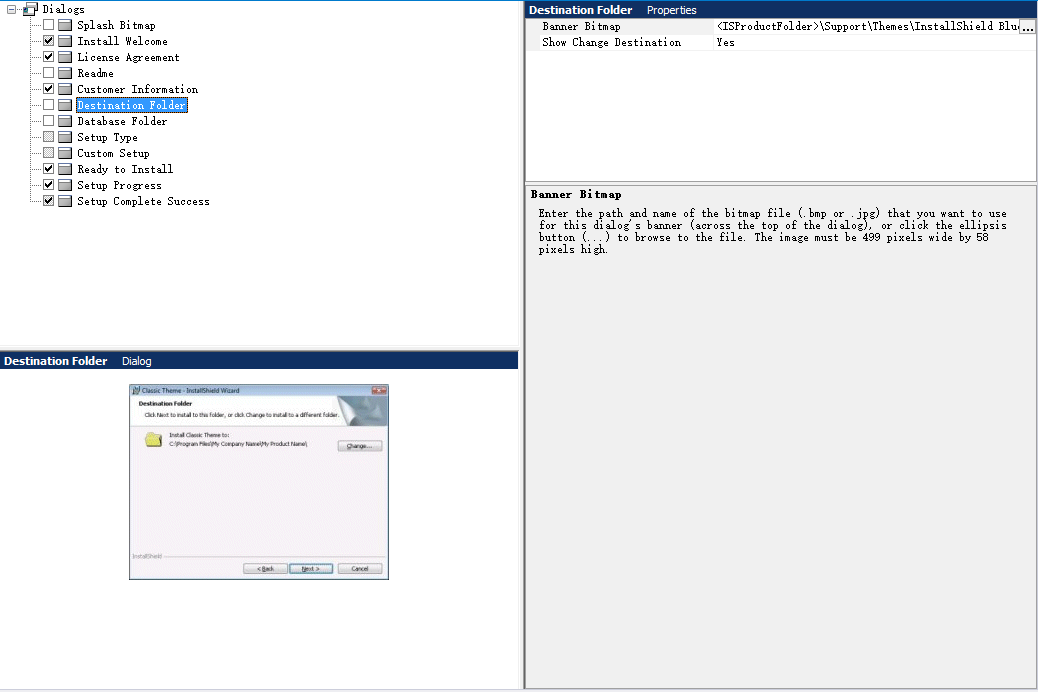The image size is (1038, 692).
Task: Open the Show Change Destination dropdown
Action: click(870, 42)
